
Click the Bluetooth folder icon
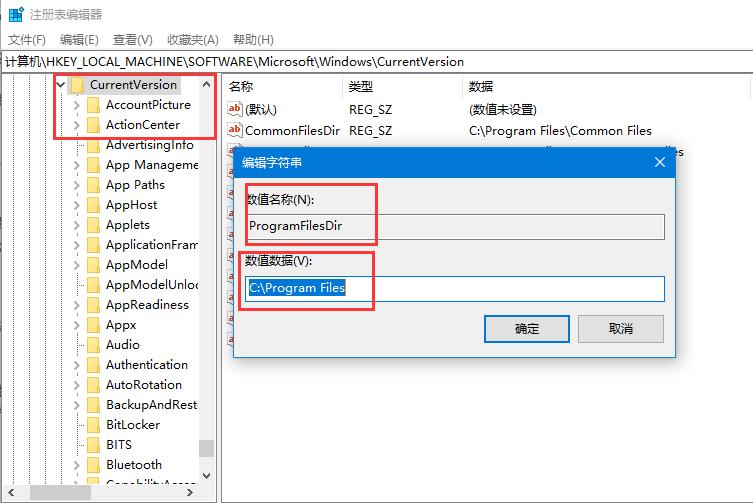pos(93,465)
